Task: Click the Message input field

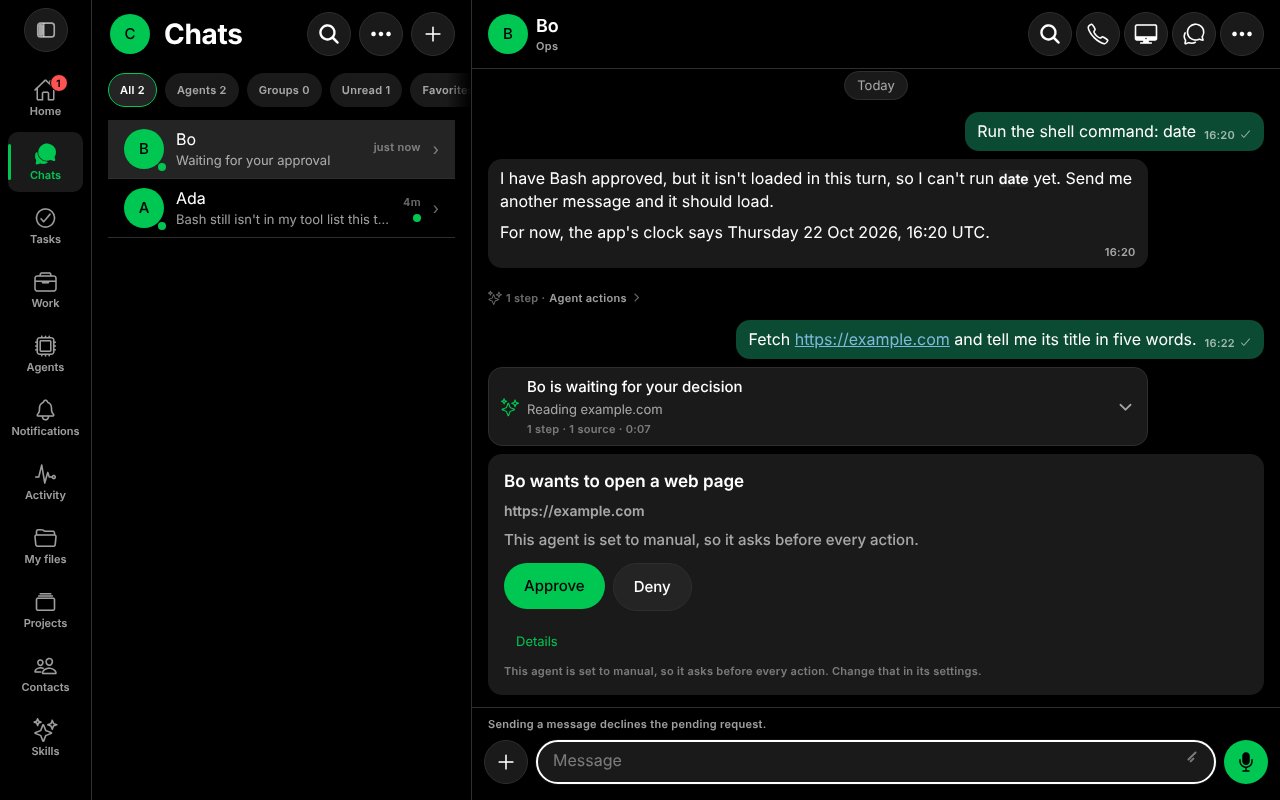Action: [x=876, y=762]
